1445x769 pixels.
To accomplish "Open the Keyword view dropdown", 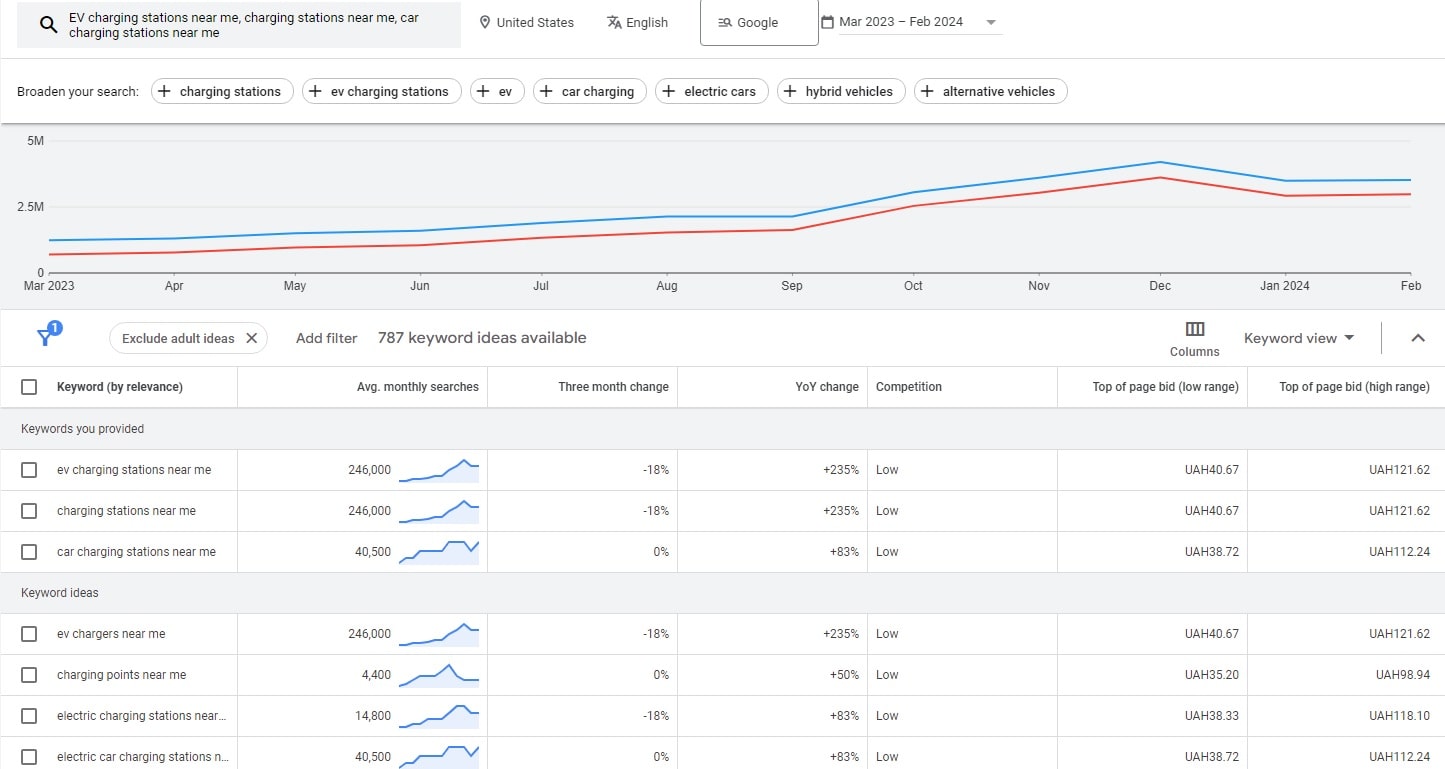I will [x=1299, y=338].
